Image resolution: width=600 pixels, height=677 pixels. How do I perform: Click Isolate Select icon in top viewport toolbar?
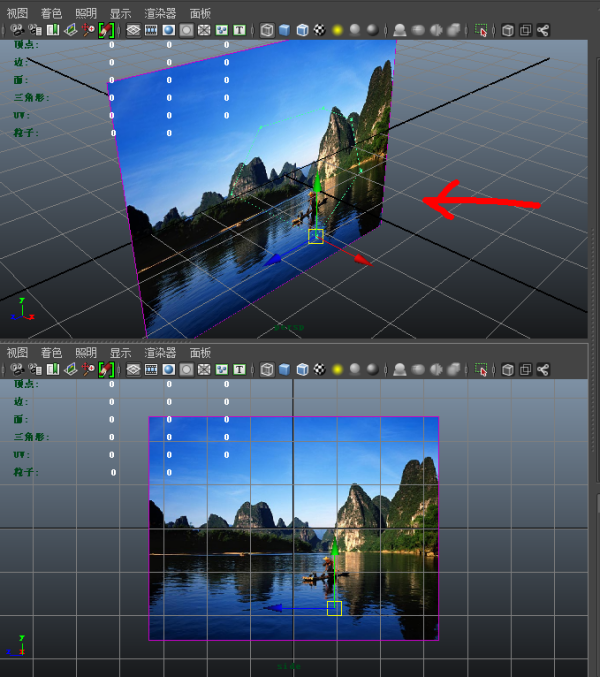click(482, 31)
